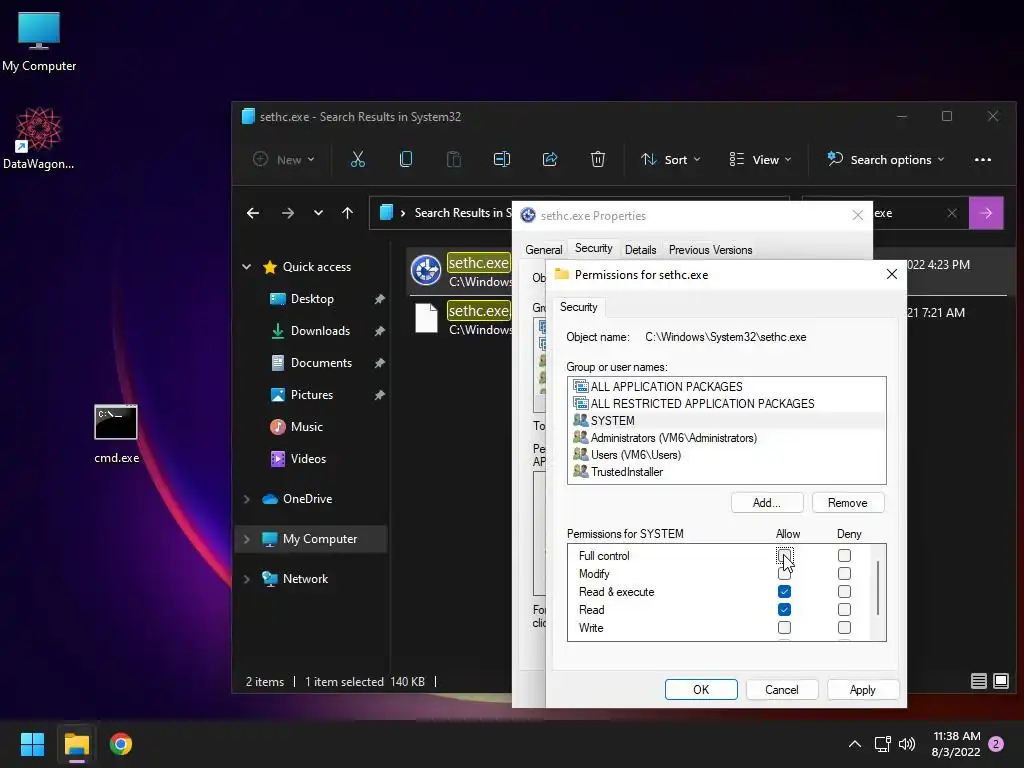Open clock and date in taskbar
The height and width of the screenshot is (768, 1024).
point(956,744)
